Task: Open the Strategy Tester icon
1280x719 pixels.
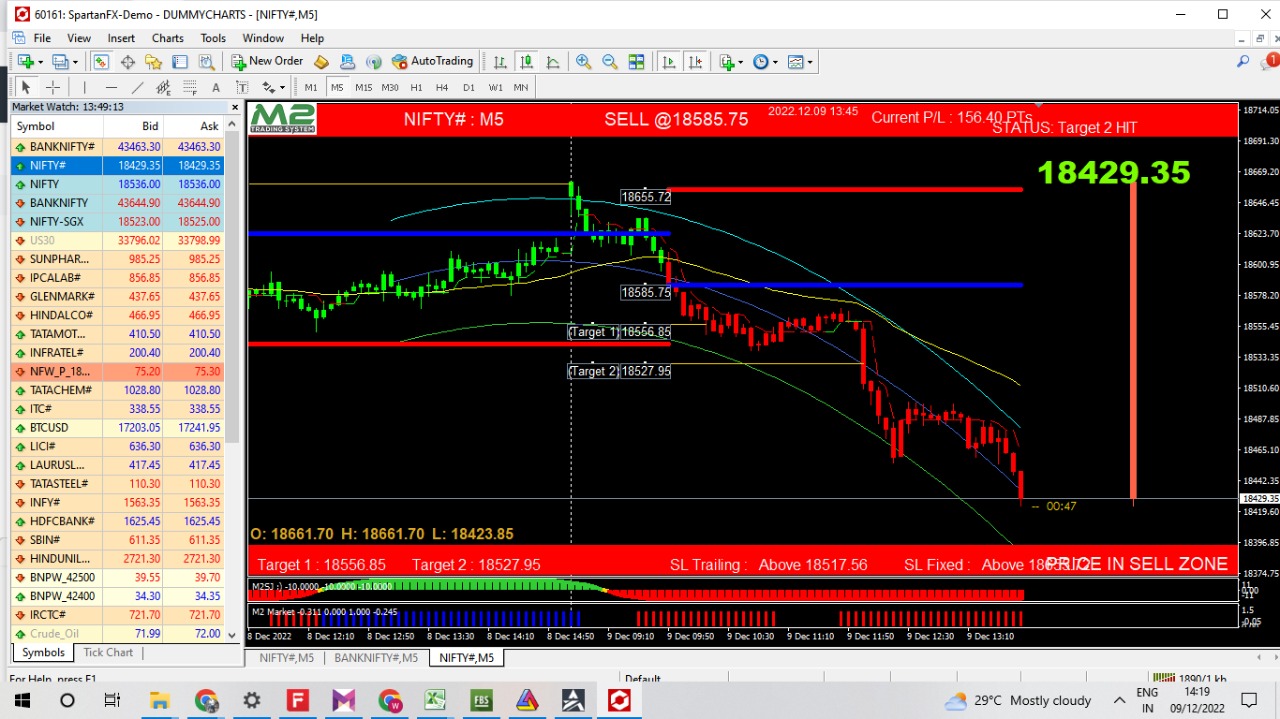Action: [204, 62]
